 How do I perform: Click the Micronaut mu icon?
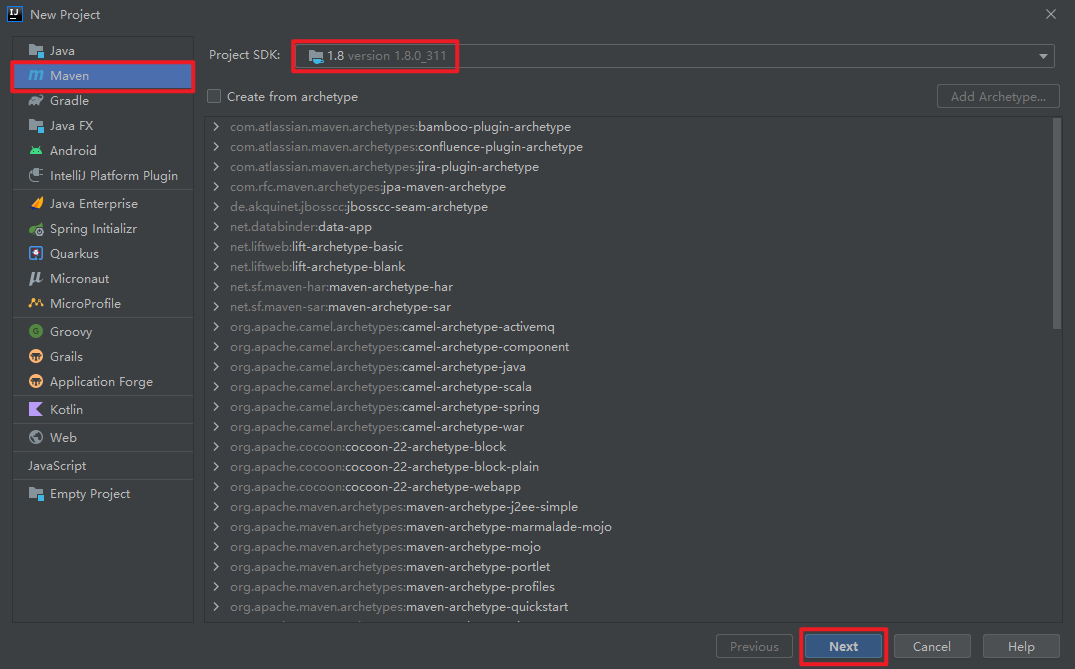point(36,278)
